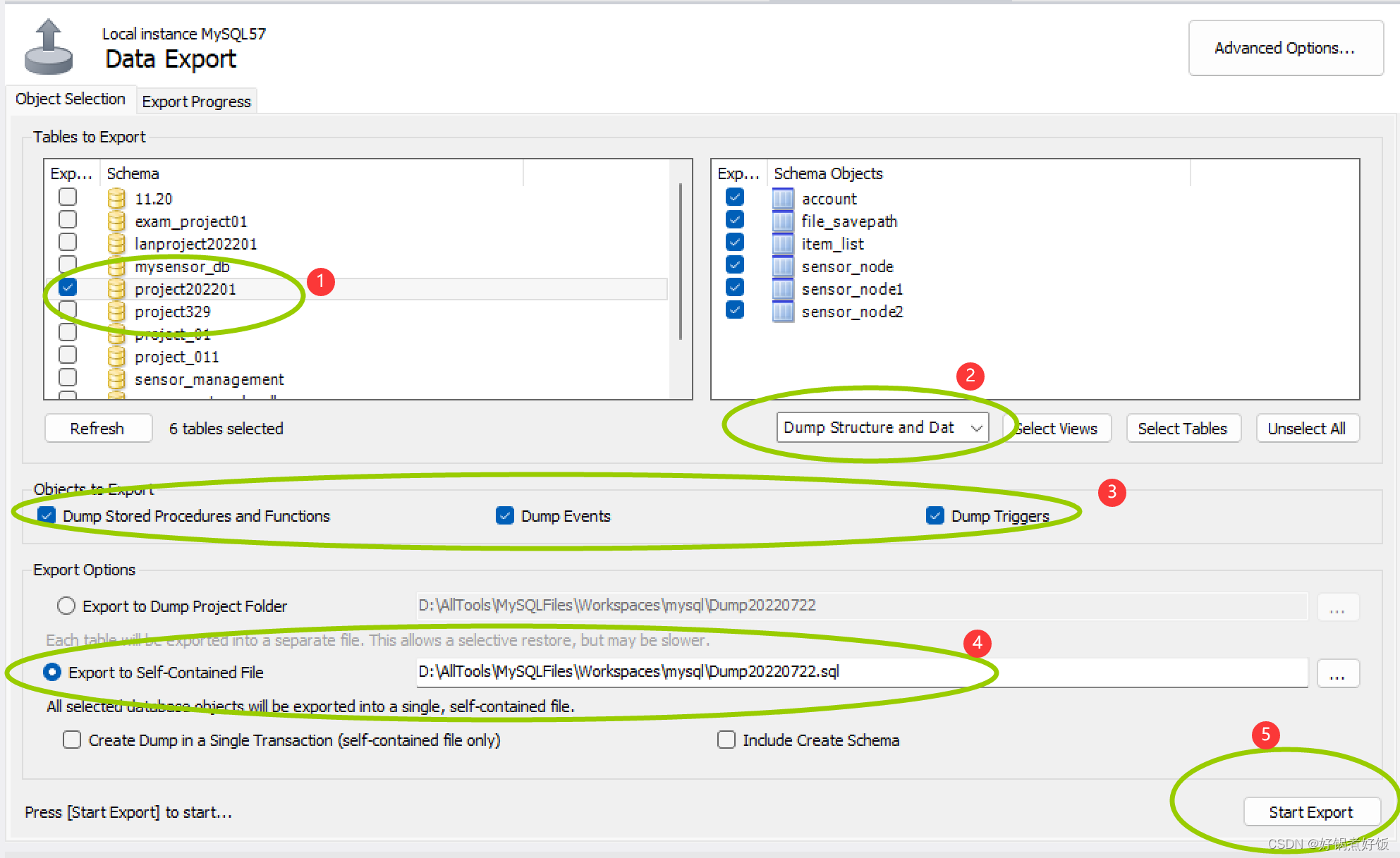The image size is (1400, 858).
Task: Click the account table icon
Action: (x=782, y=199)
